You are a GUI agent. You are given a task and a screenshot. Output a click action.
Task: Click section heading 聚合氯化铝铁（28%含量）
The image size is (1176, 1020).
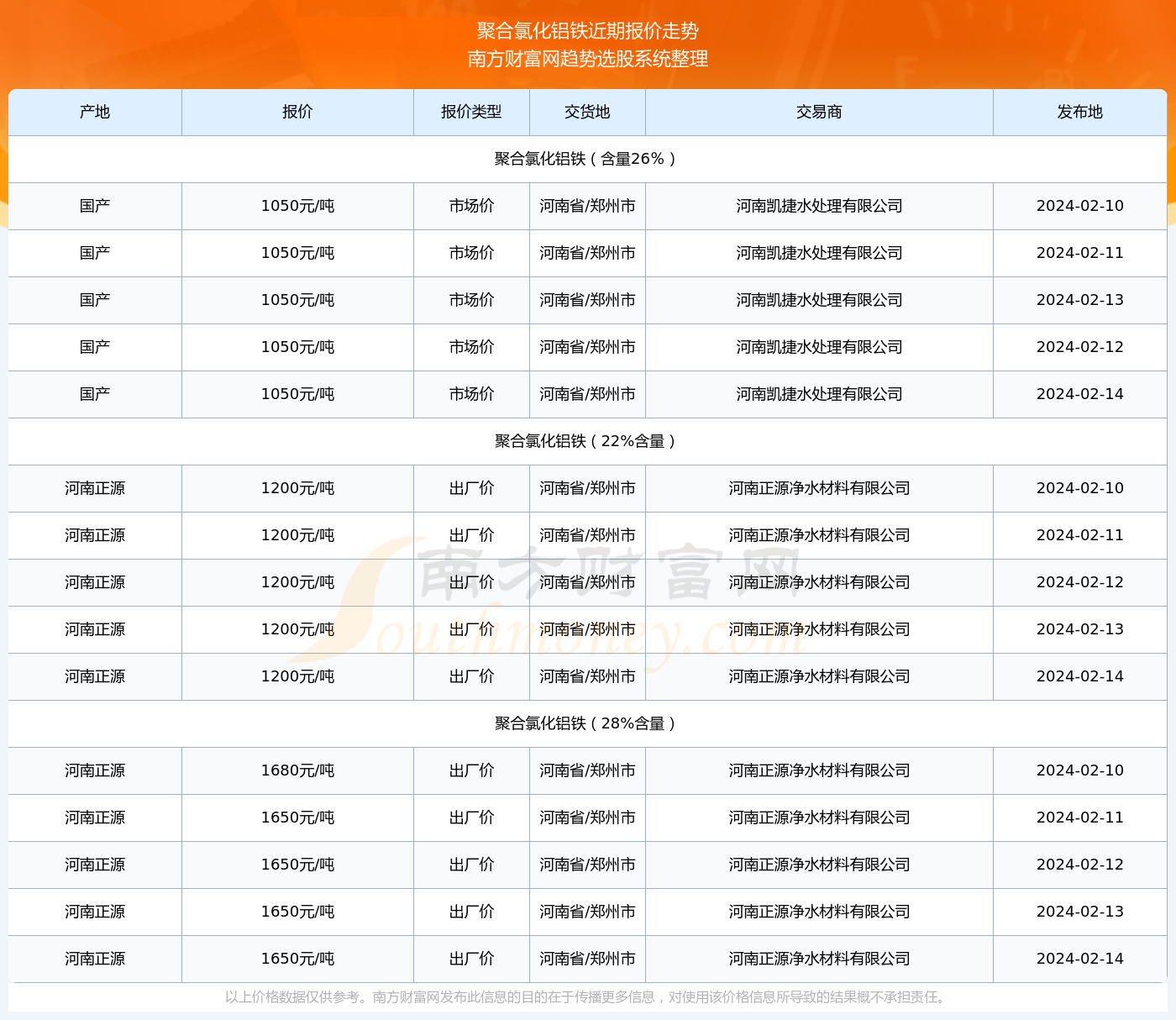[x=587, y=723]
